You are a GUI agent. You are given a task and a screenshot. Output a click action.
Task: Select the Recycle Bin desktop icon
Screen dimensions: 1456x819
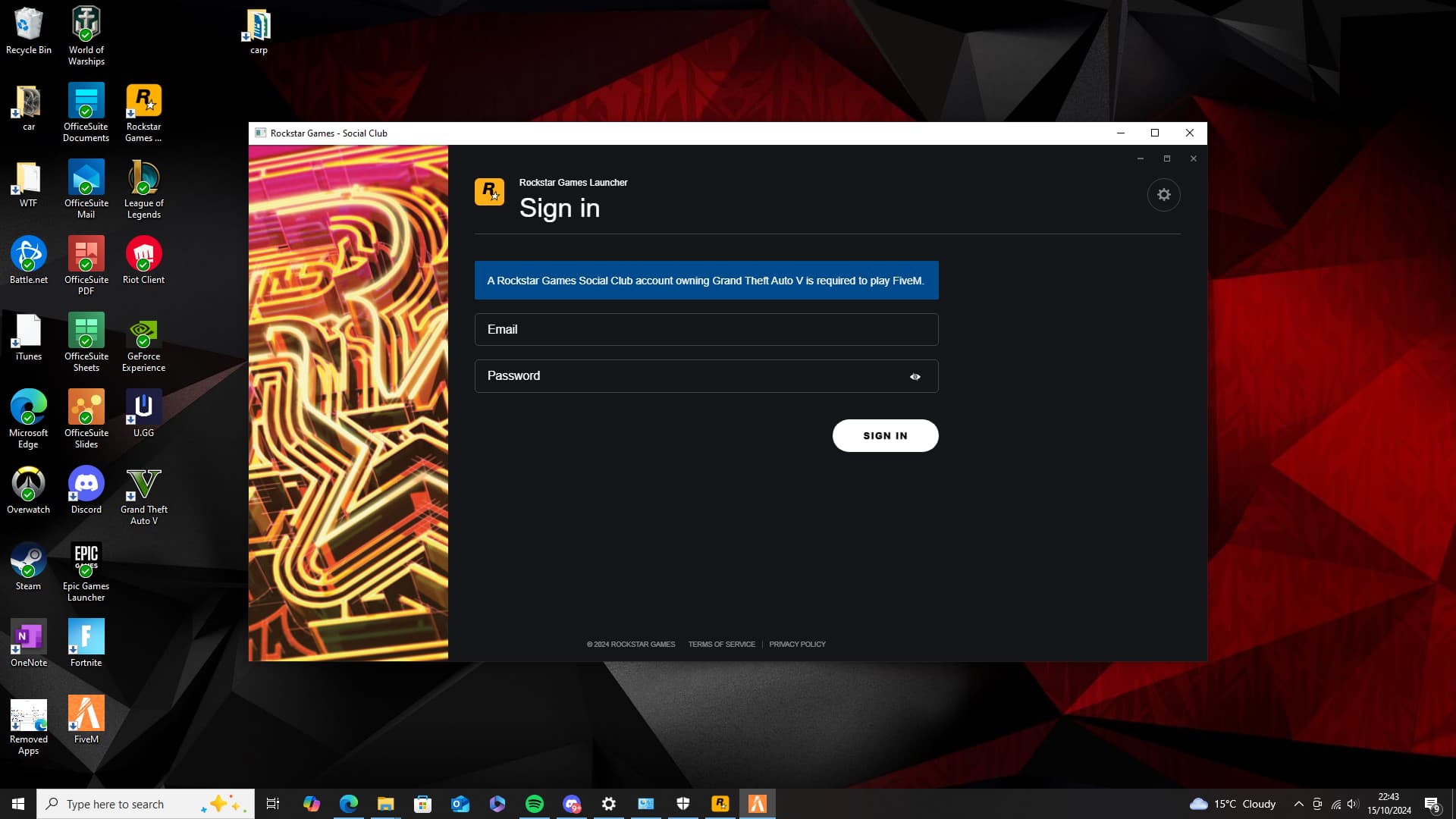pos(29,31)
